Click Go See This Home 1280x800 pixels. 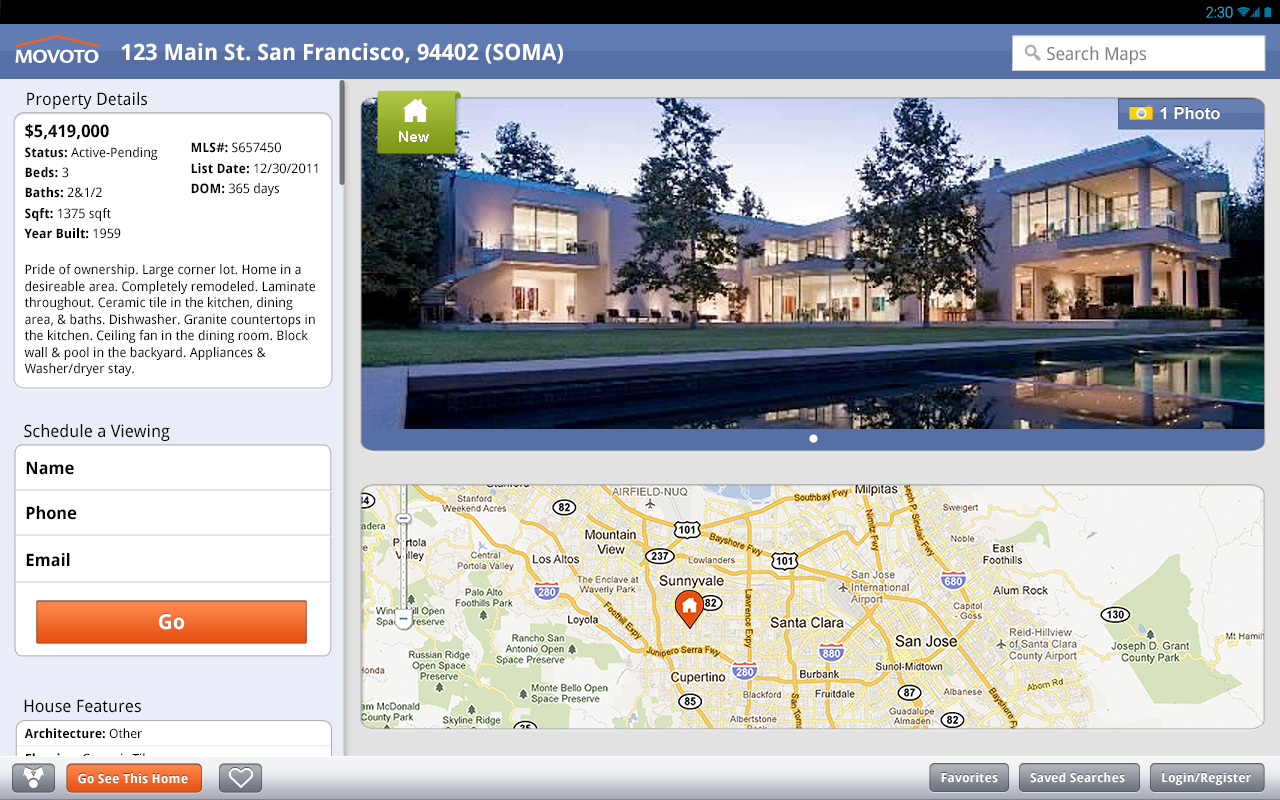coord(134,777)
